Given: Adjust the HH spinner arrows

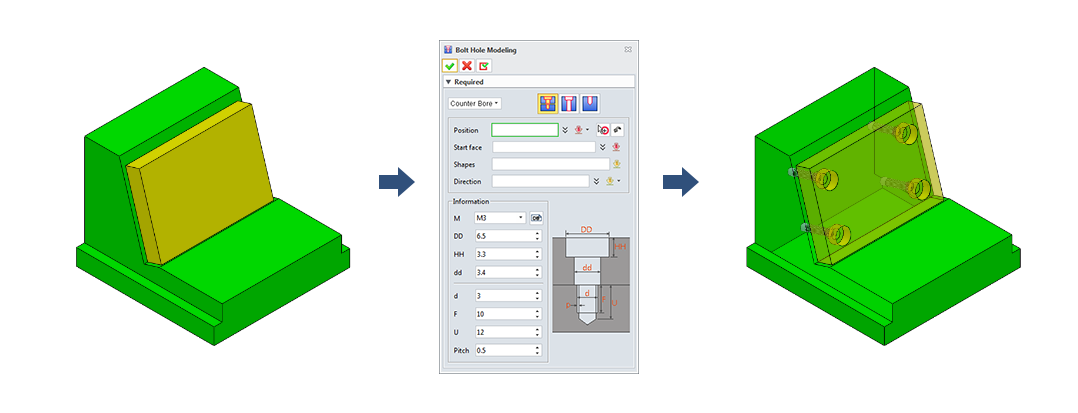Looking at the screenshot, I should (538, 254).
